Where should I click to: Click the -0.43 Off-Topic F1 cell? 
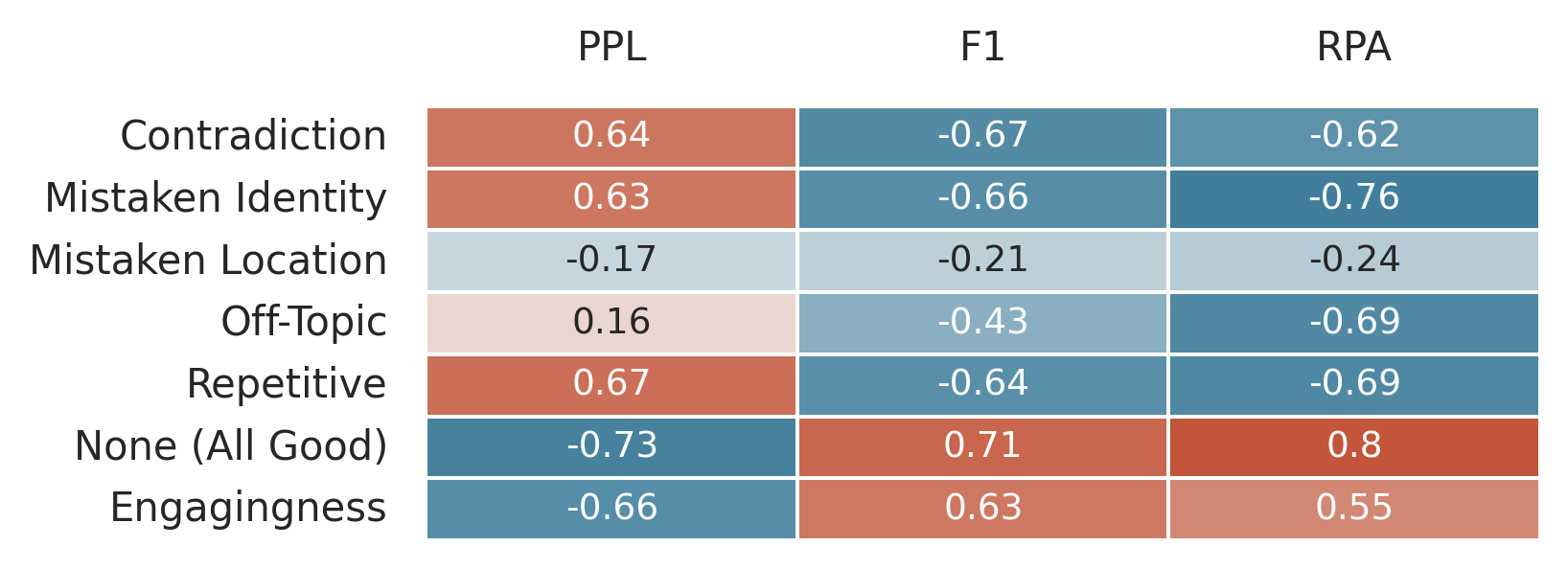(x=982, y=323)
